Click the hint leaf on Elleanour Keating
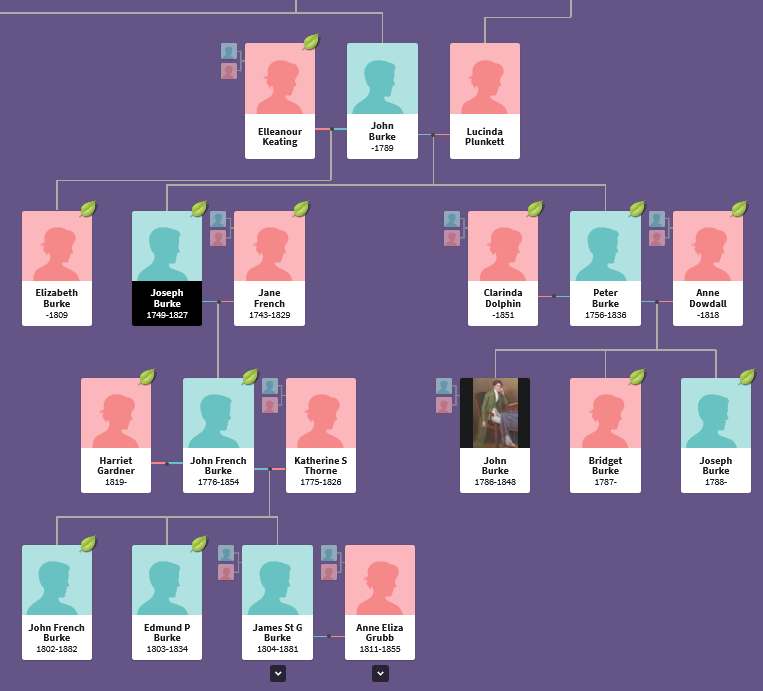Image resolution: width=763 pixels, height=691 pixels. pyautogui.click(x=311, y=42)
